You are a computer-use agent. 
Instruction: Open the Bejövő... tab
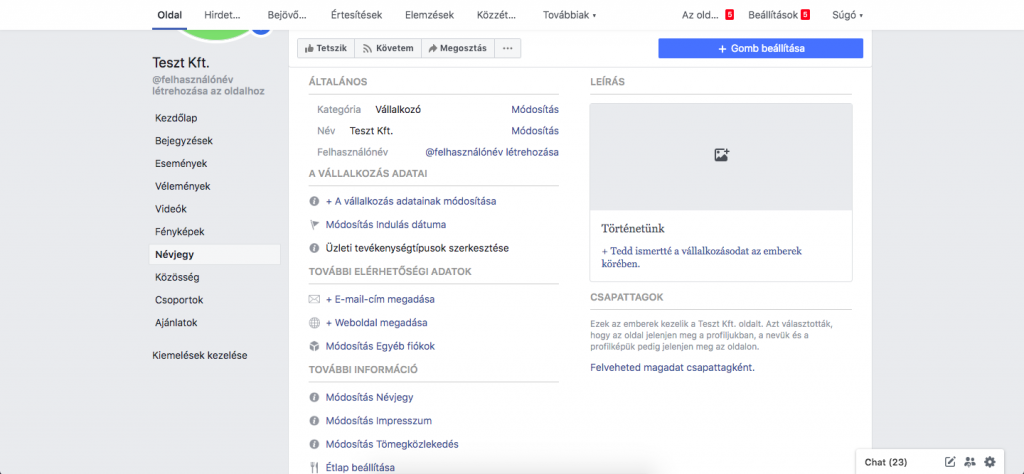click(x=287, y=14)
